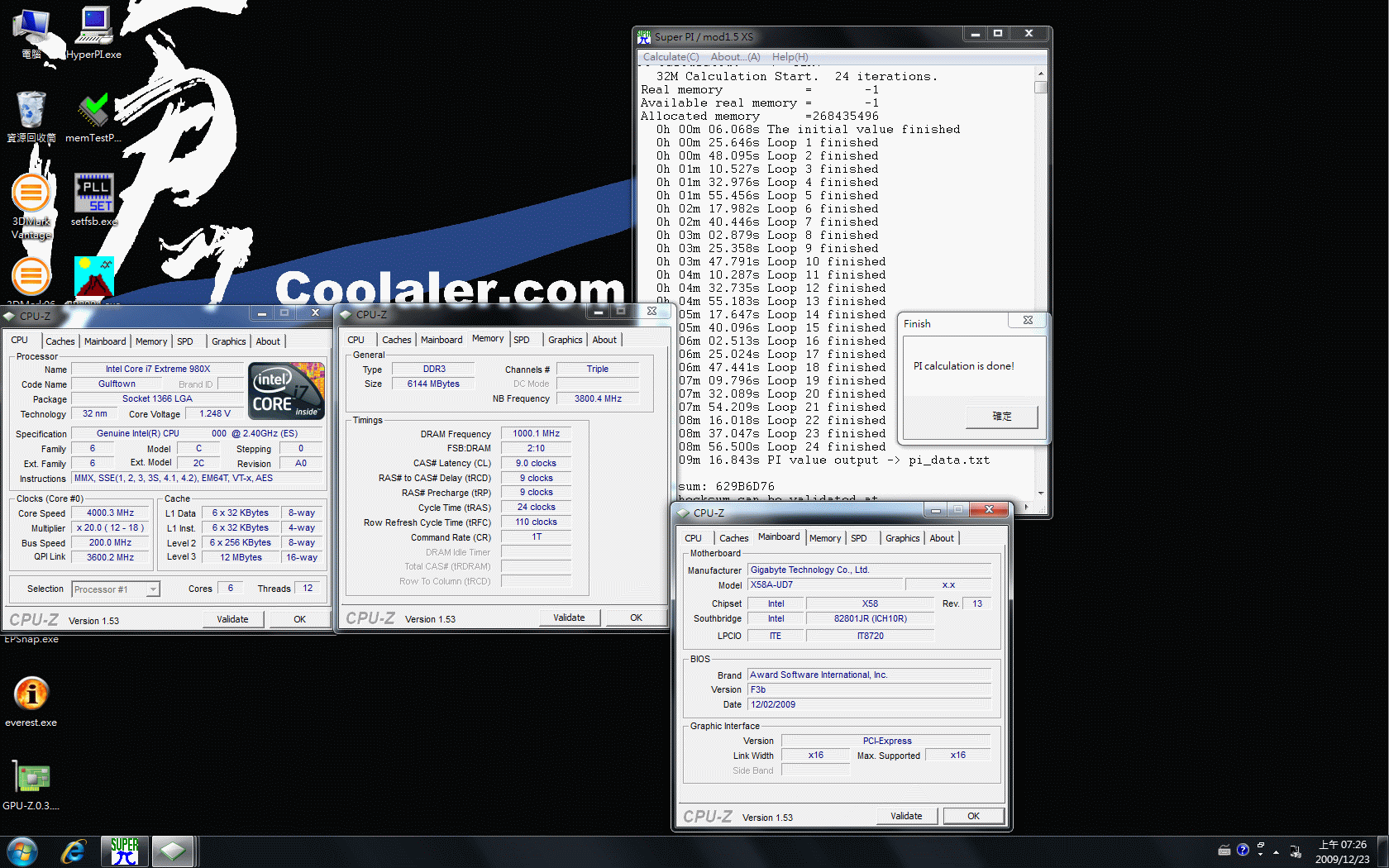Click the keyboard icon in system tray

coord(1224,851)
